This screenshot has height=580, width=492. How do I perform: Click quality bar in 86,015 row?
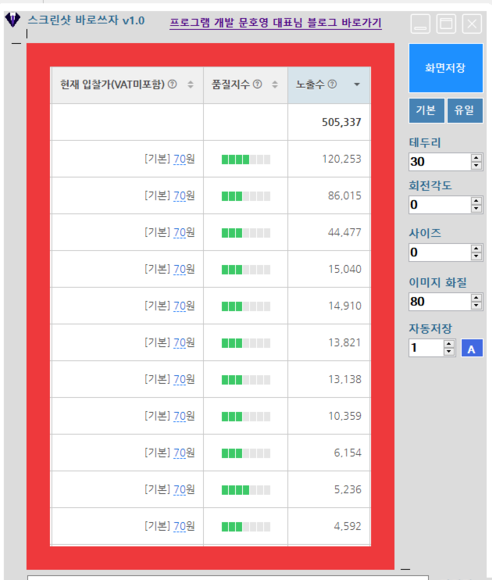(x=246, y=196)
